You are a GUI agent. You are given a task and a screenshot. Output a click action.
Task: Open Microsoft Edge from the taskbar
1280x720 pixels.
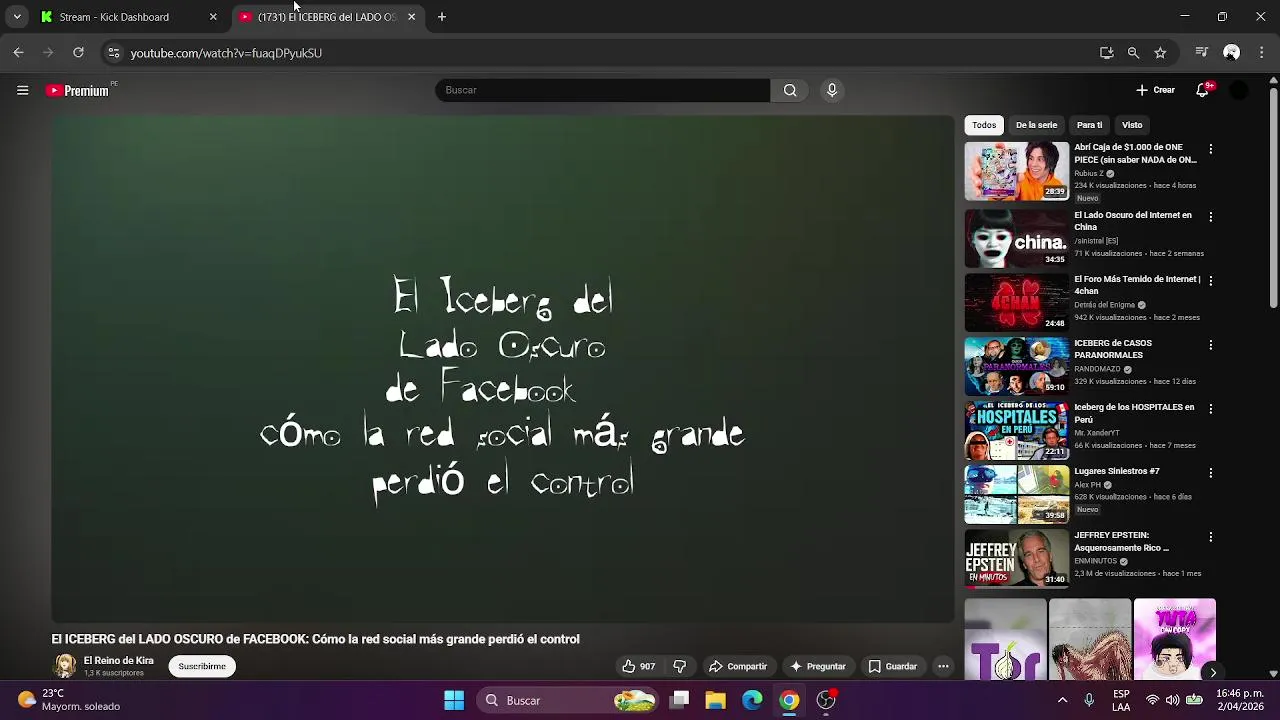pyautogui.click(x=752, y=700)
